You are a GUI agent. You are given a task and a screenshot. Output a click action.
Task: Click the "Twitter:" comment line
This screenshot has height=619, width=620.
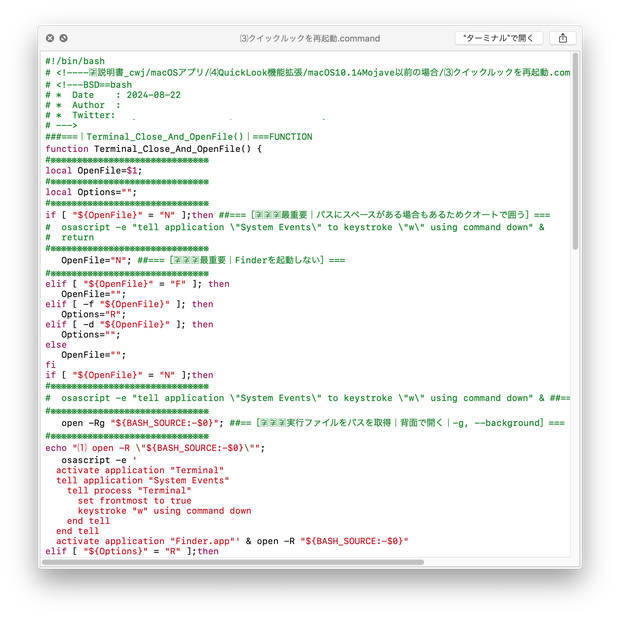[x=80, y=115]
